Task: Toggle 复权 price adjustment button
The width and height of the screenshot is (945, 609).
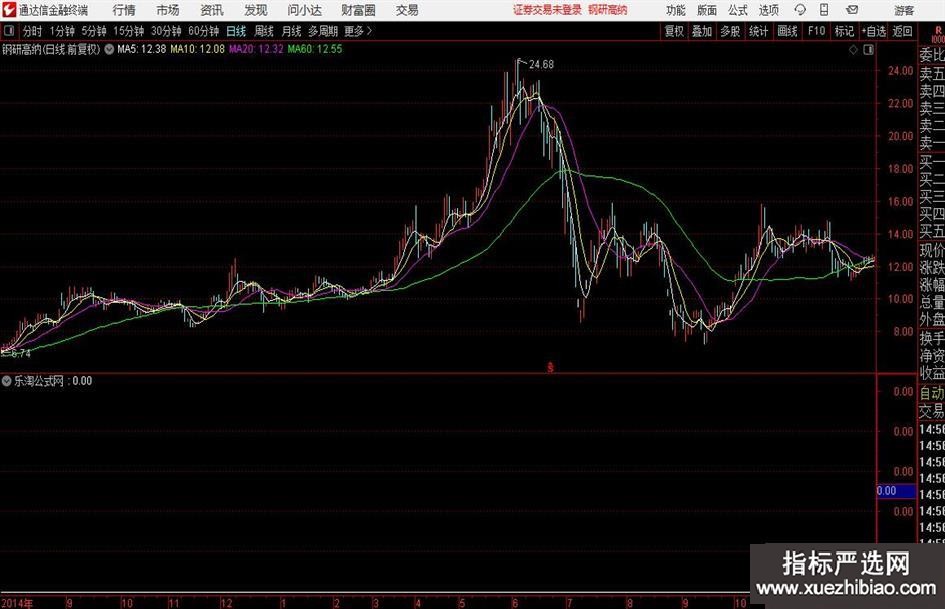Action: pyautogui.click(x=674, y=31)
